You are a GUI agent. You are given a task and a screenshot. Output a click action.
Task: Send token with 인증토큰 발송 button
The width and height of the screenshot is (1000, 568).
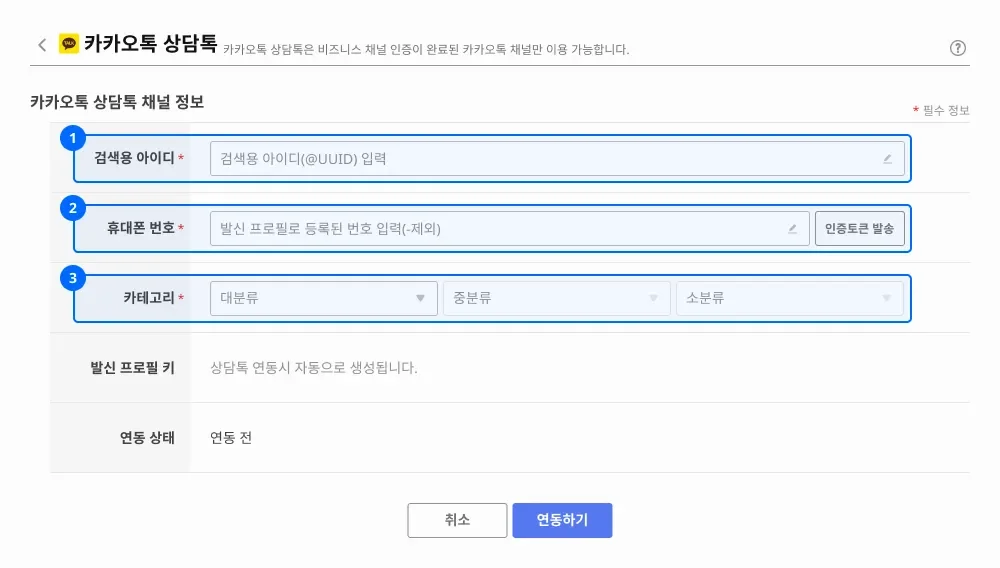(x=859, y=228)
